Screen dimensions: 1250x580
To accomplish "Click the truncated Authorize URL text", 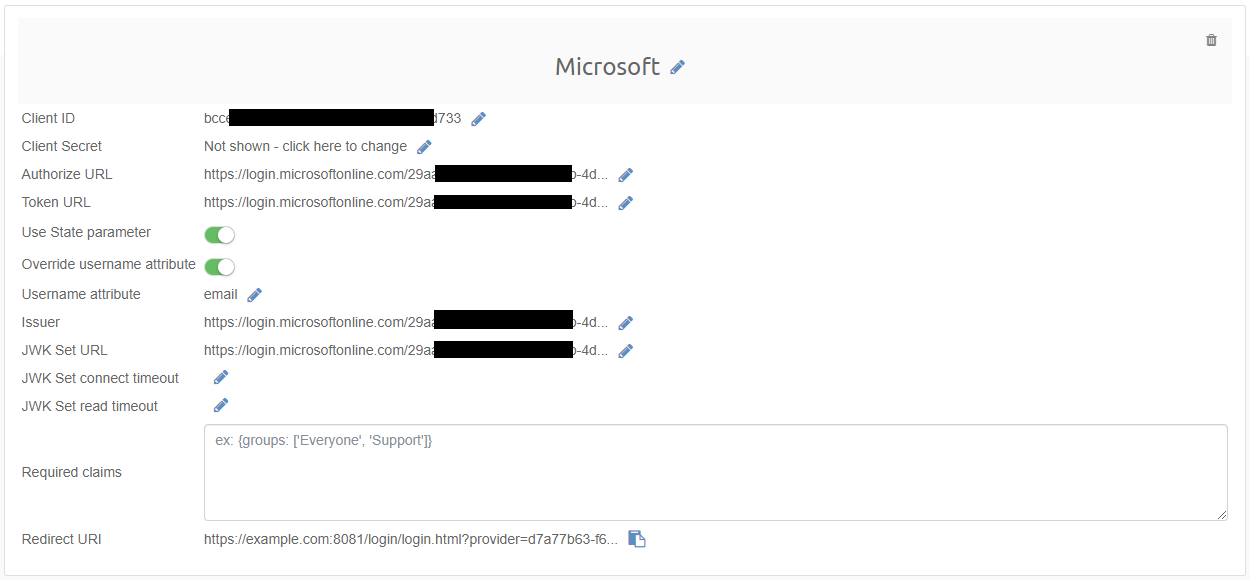I will pyautogui.click(x=400, y=174).
